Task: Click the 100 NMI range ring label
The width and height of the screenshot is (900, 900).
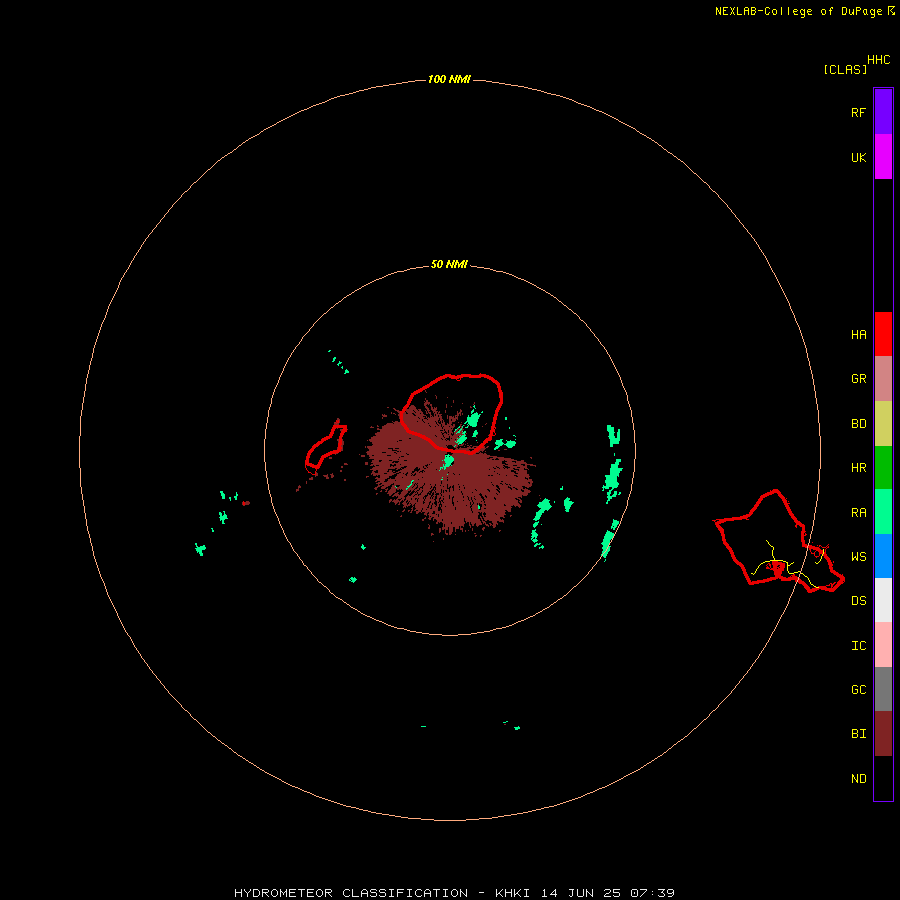Action: 449,79
